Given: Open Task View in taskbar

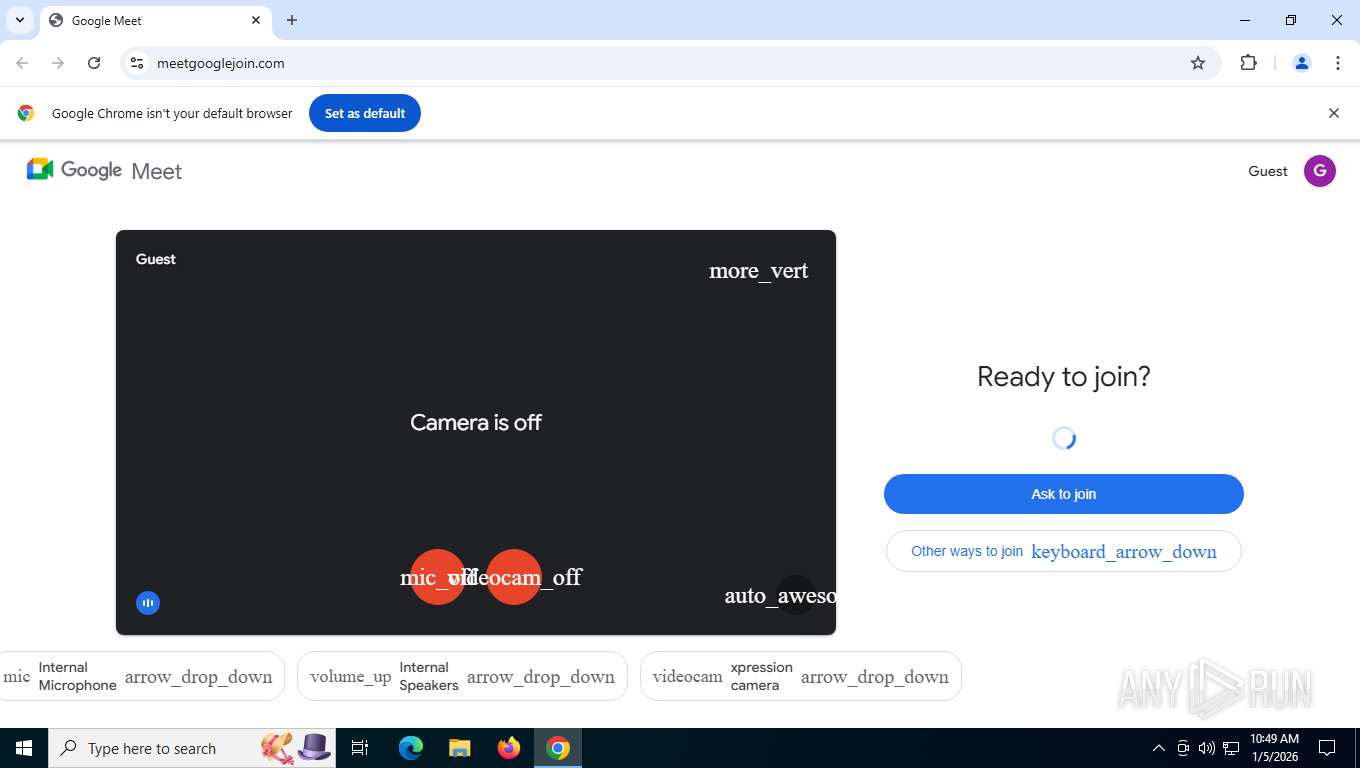Looking at the screenshot, I should [360, 748].
